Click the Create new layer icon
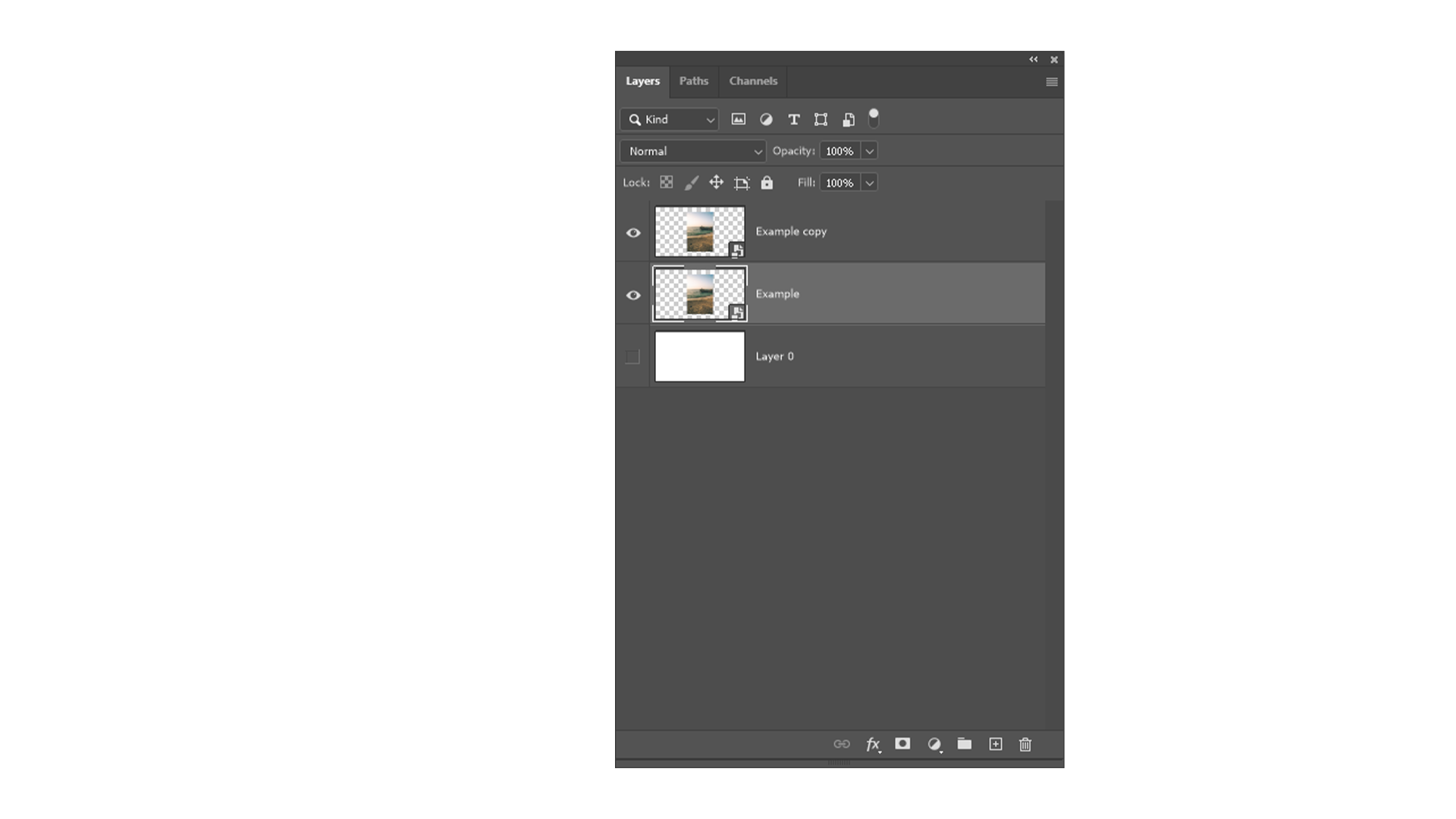Viewport: 1456px width, 819px height. tap(995, 744)
